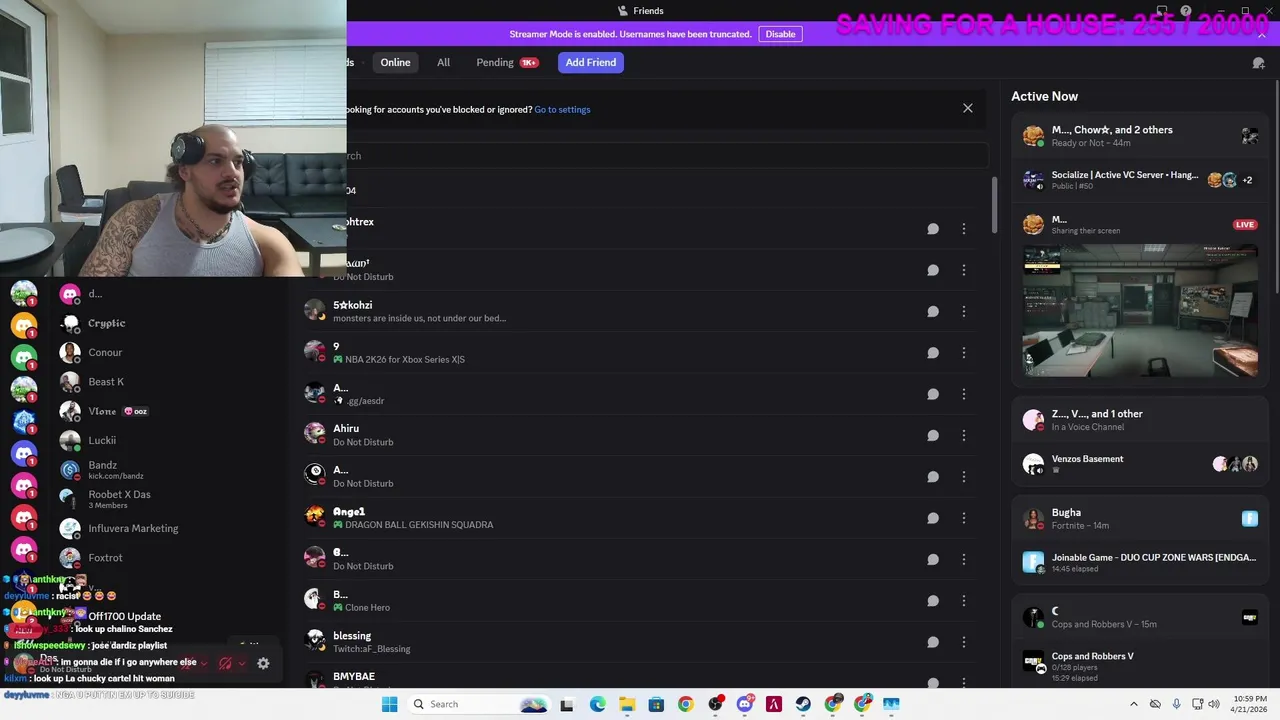Show hidden system tray icons
Image resolution: width=1280 pixels, height=720 pixels.
pyautogui.click(x=1133, y=704)
